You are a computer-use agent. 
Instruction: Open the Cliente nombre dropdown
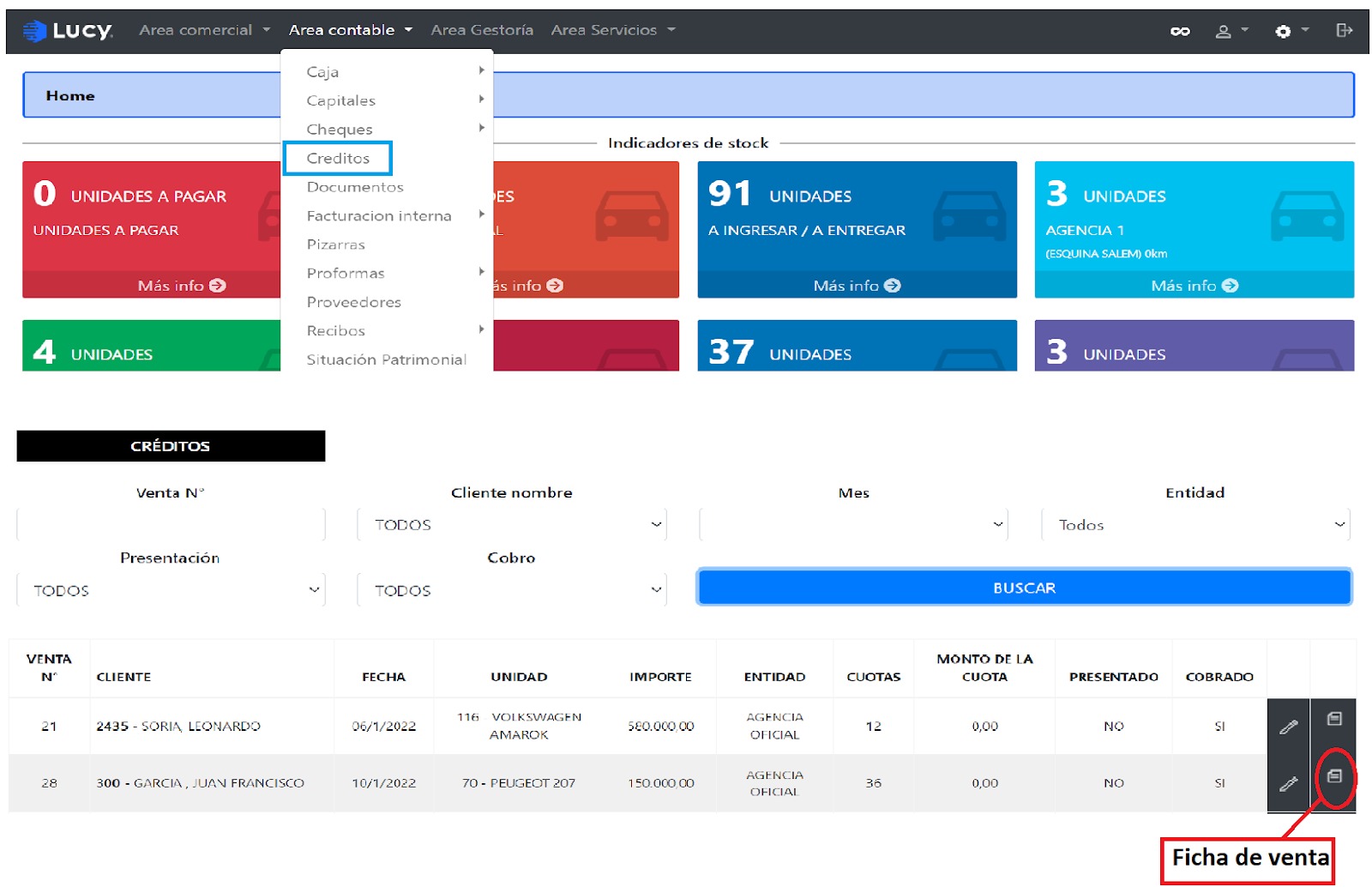tap(512, 525)
